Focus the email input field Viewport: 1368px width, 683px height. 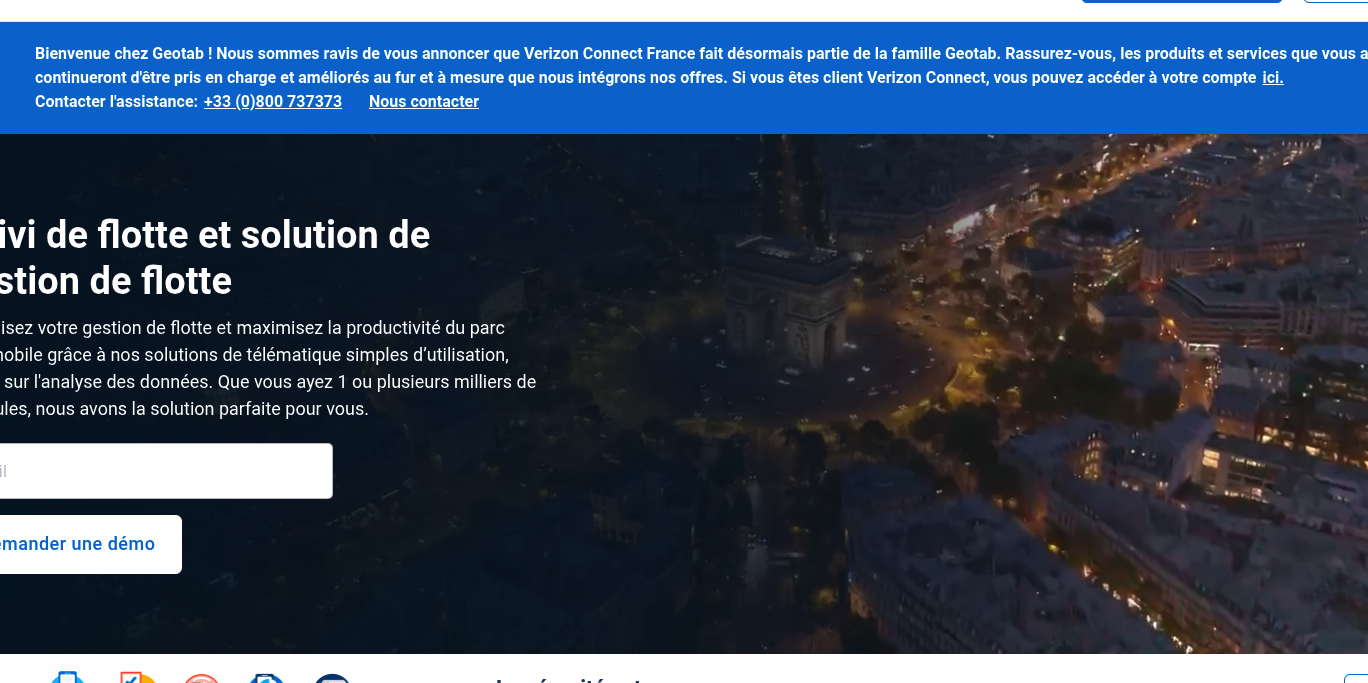pos(166,471)
